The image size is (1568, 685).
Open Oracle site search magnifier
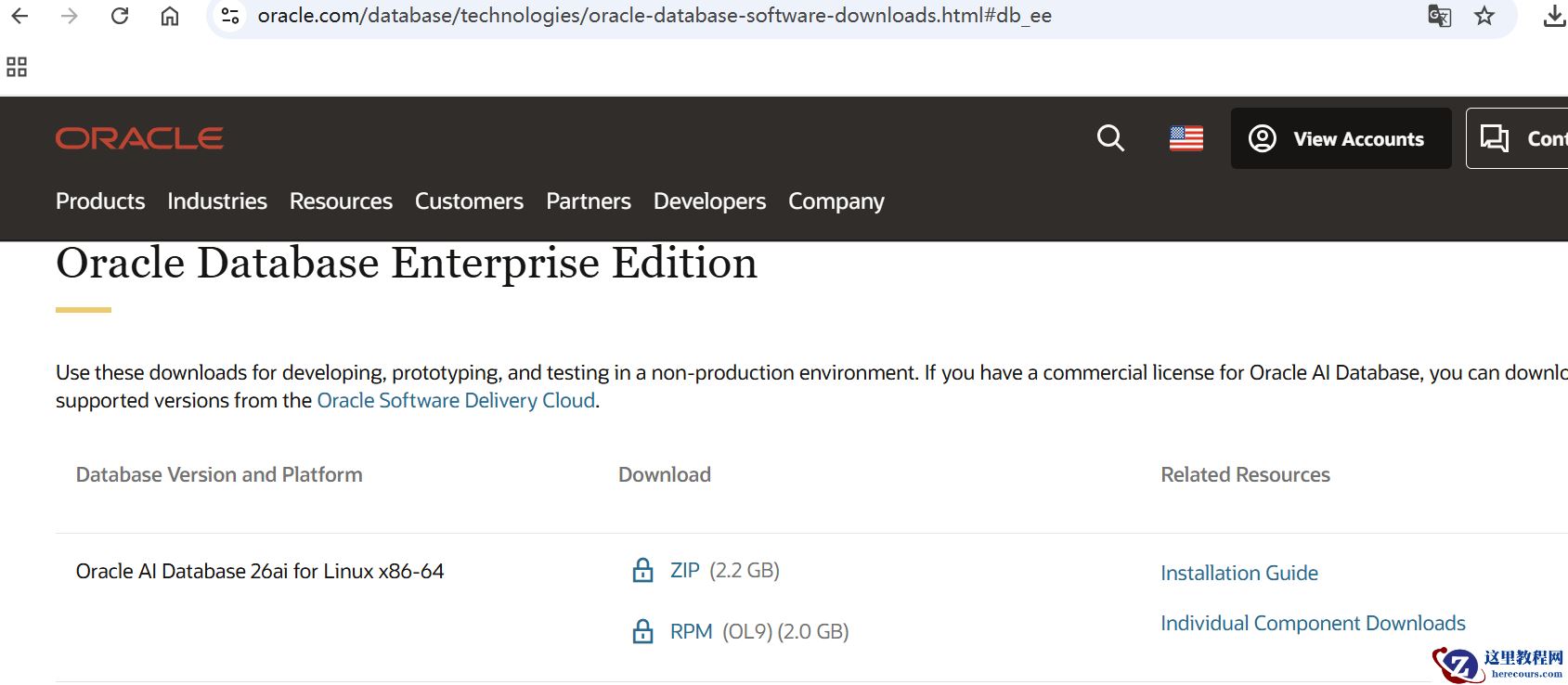click(1110, 138)
